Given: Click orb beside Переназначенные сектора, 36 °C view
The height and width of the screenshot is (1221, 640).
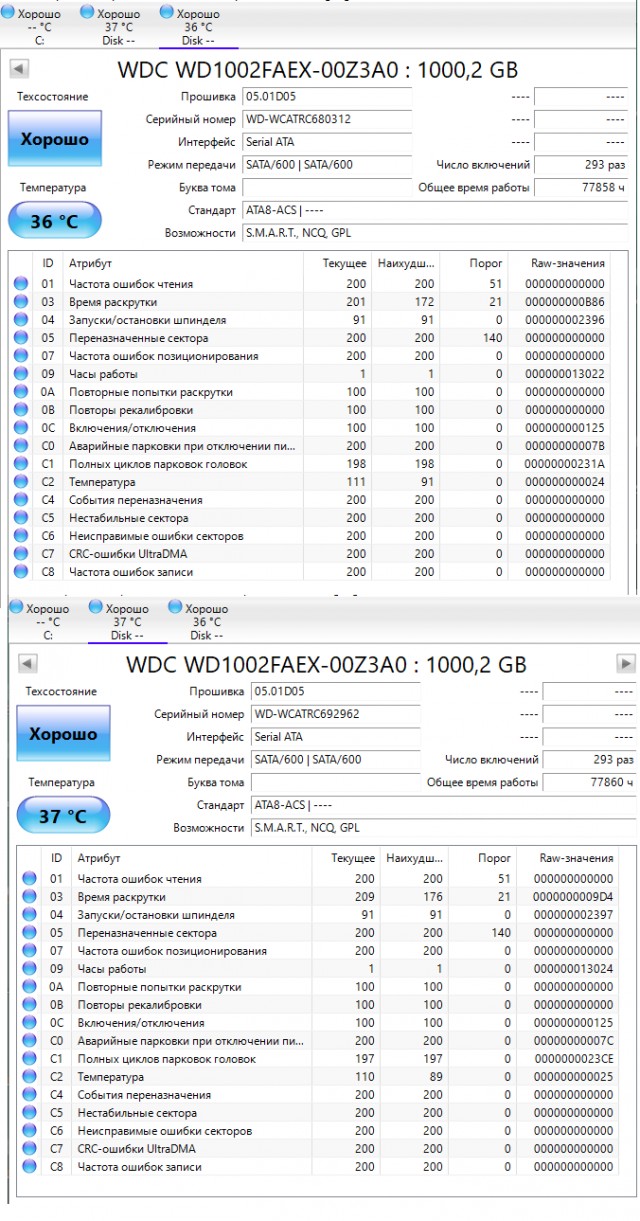Looking at the screenshot, I should [x=20, y=338].
